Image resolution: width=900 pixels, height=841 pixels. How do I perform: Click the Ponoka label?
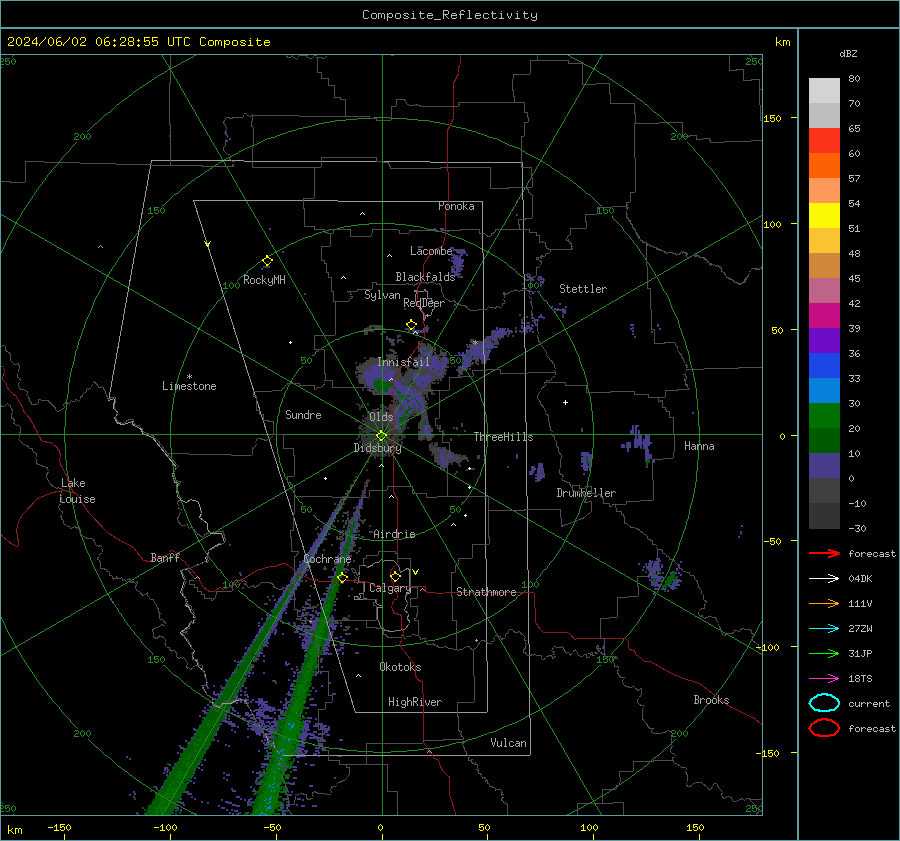tap(456, 206)
